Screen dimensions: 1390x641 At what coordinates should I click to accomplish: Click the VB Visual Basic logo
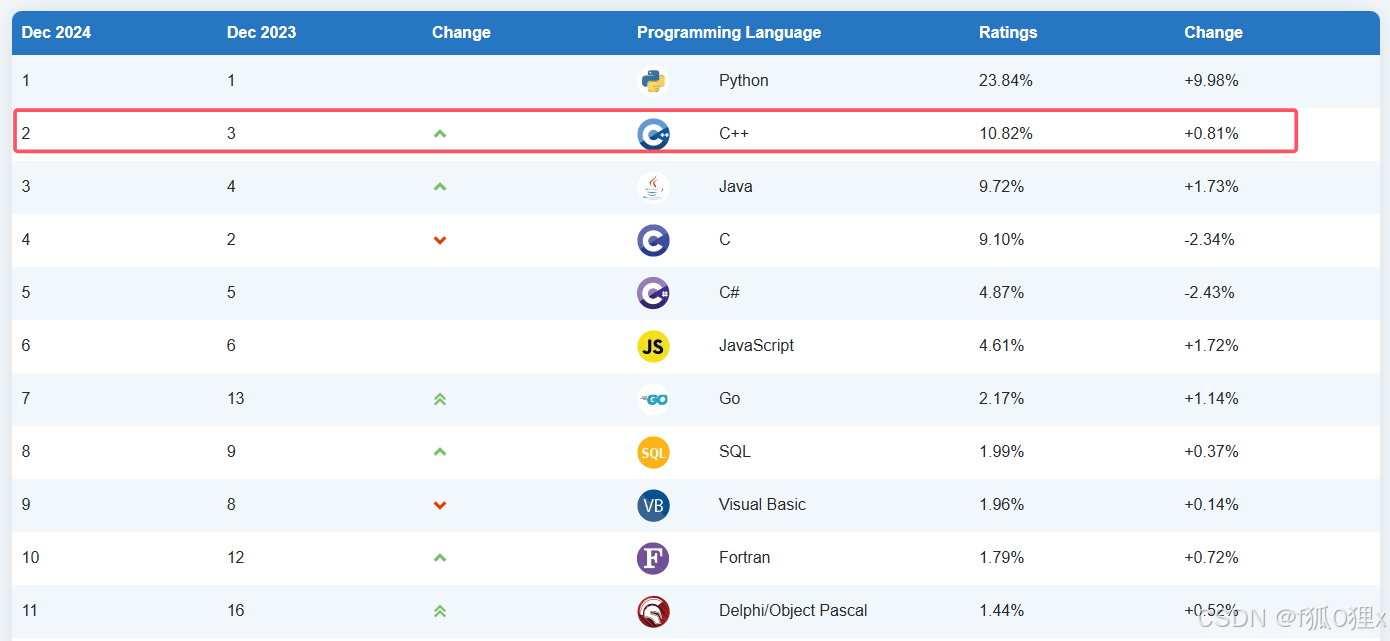(x=653, y=505)
